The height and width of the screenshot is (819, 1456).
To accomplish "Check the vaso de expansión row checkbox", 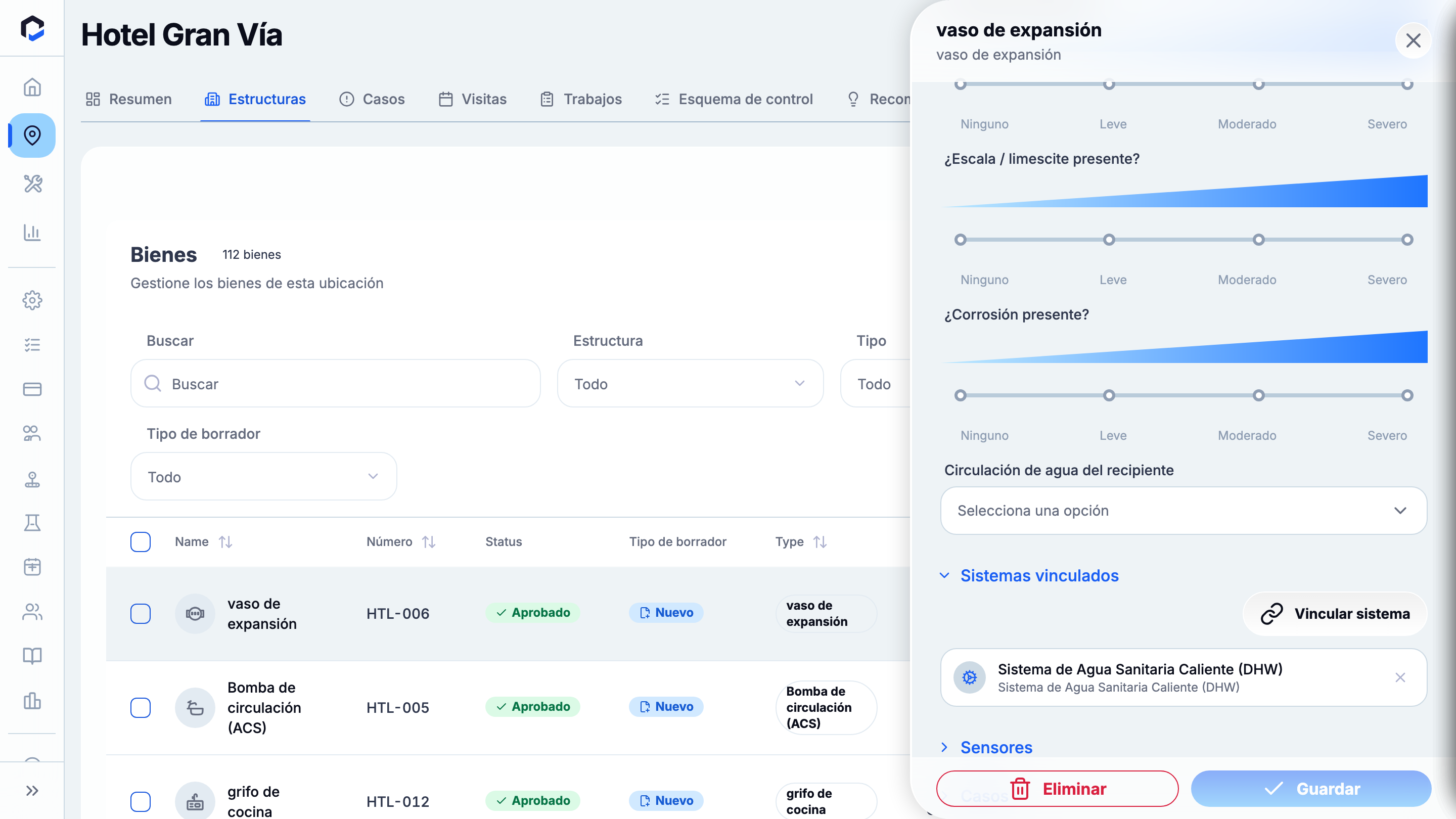I will (x=140, y=613).
